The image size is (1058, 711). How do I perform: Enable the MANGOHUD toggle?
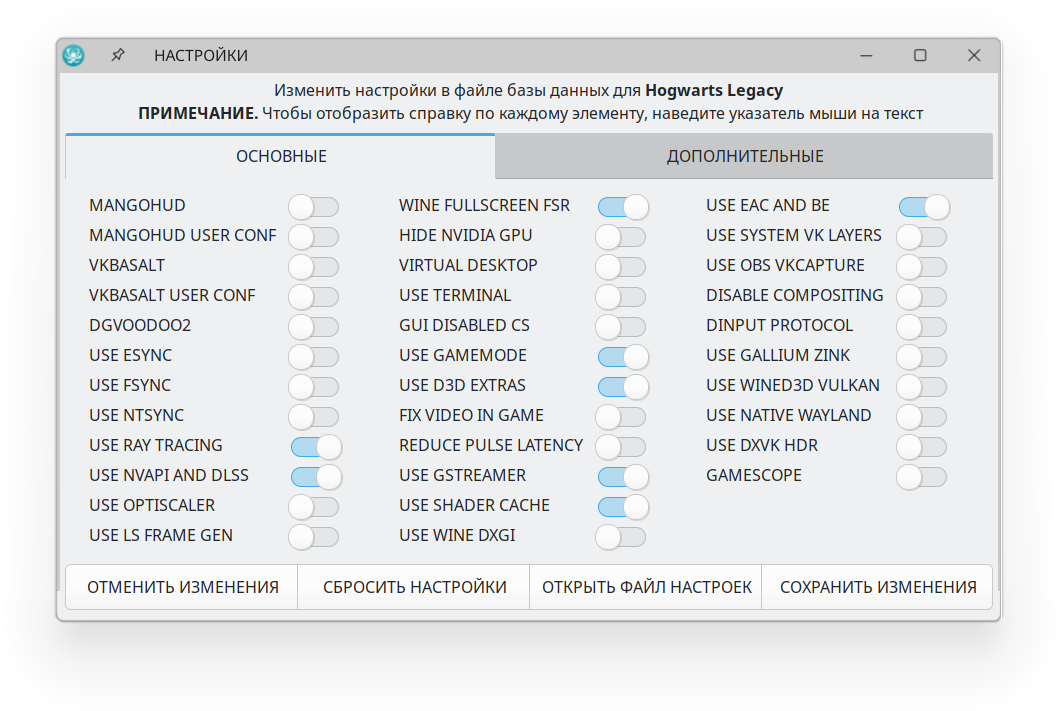pos(313,207)
